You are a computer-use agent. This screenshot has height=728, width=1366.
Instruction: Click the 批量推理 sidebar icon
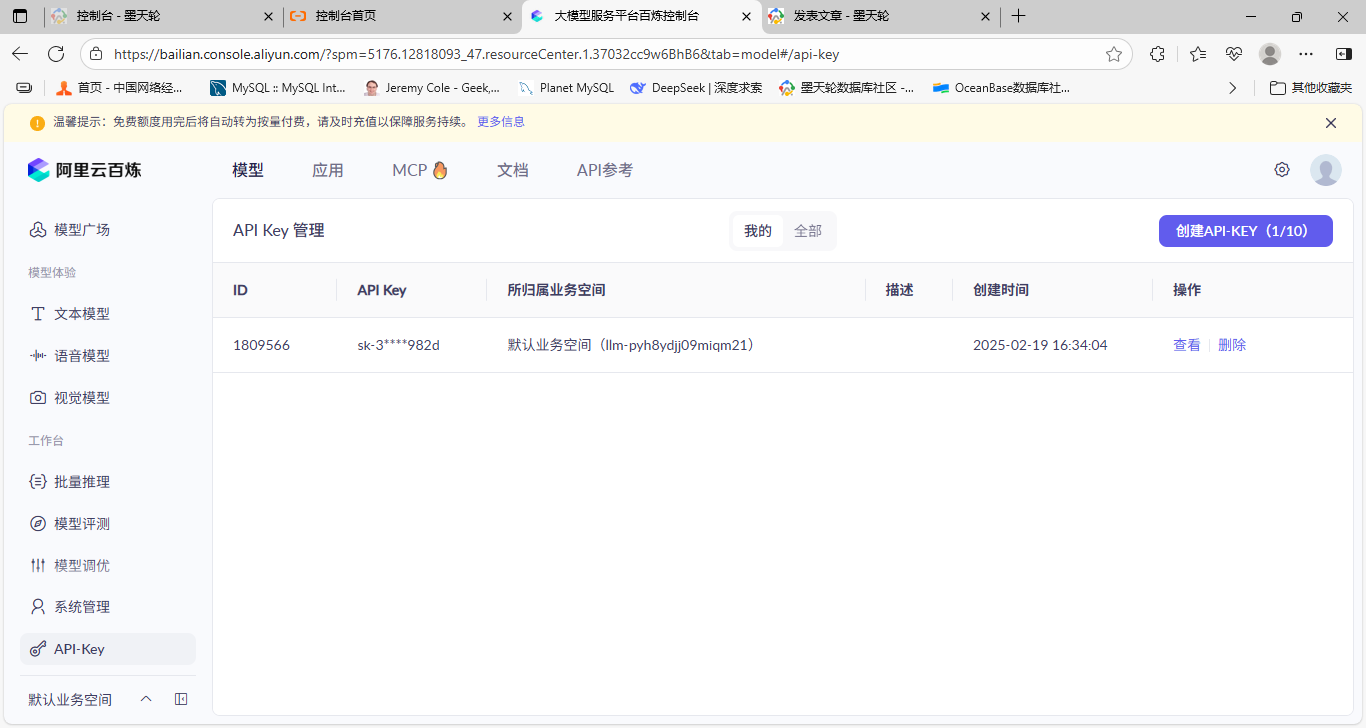(x=38, y=482)
